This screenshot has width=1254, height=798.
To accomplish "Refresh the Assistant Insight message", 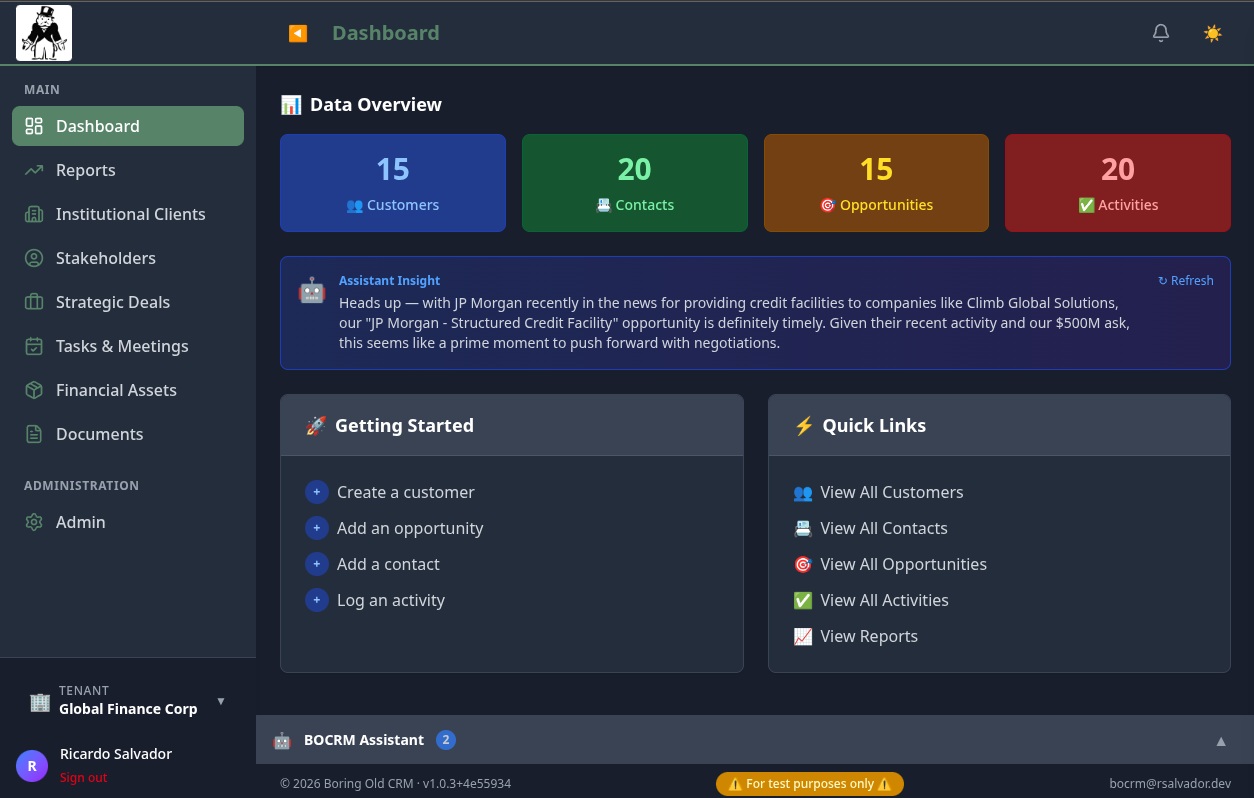I will [1185, 280].
